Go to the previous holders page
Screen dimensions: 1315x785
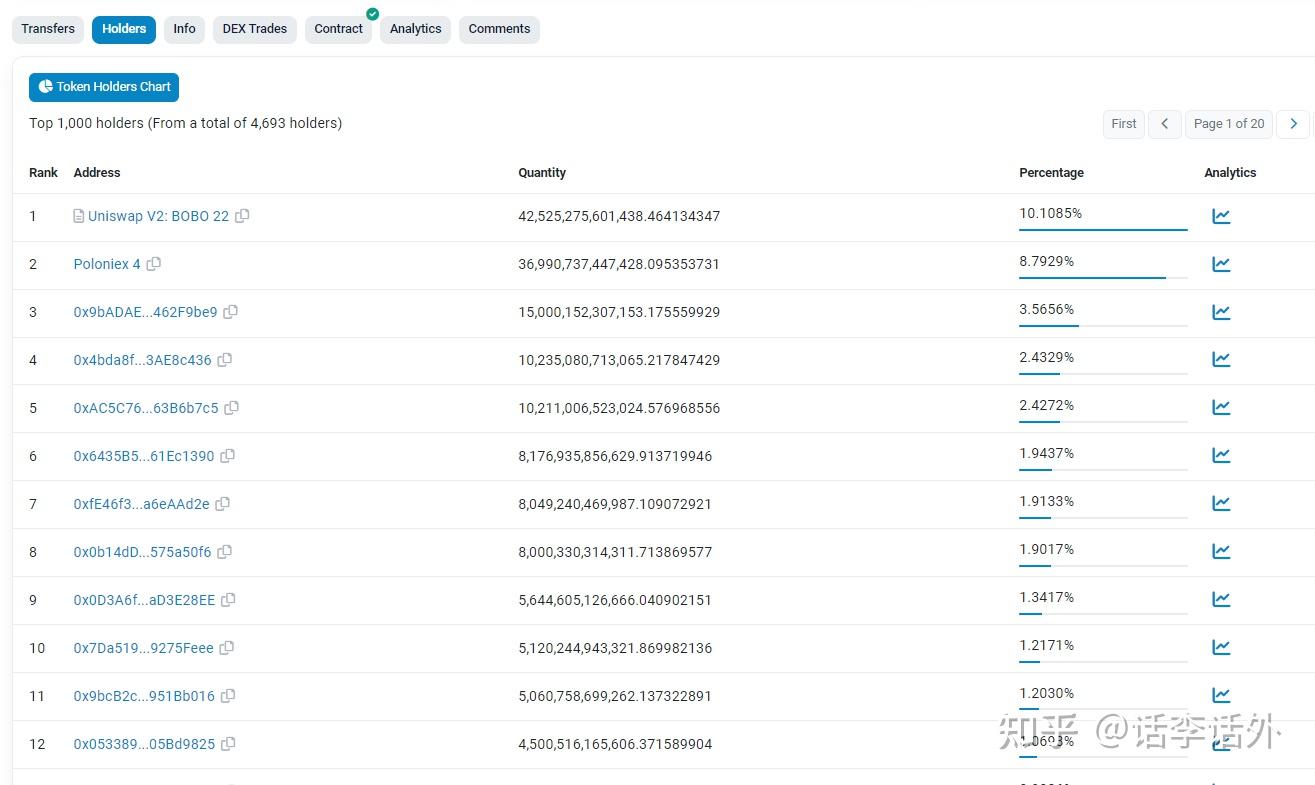click(1165, 124)
